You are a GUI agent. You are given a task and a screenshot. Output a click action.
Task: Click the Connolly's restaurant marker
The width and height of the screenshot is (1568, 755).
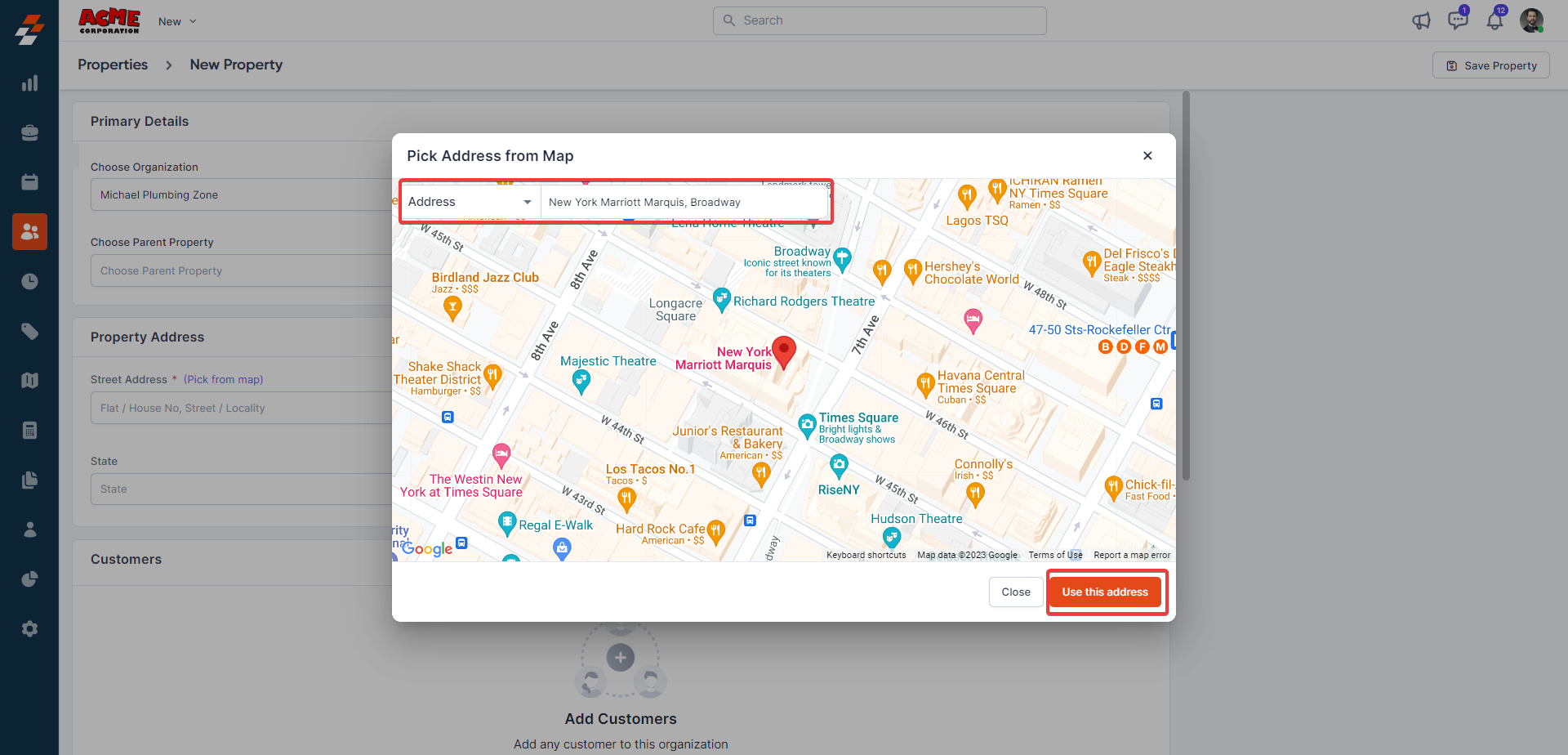point(975,494)
